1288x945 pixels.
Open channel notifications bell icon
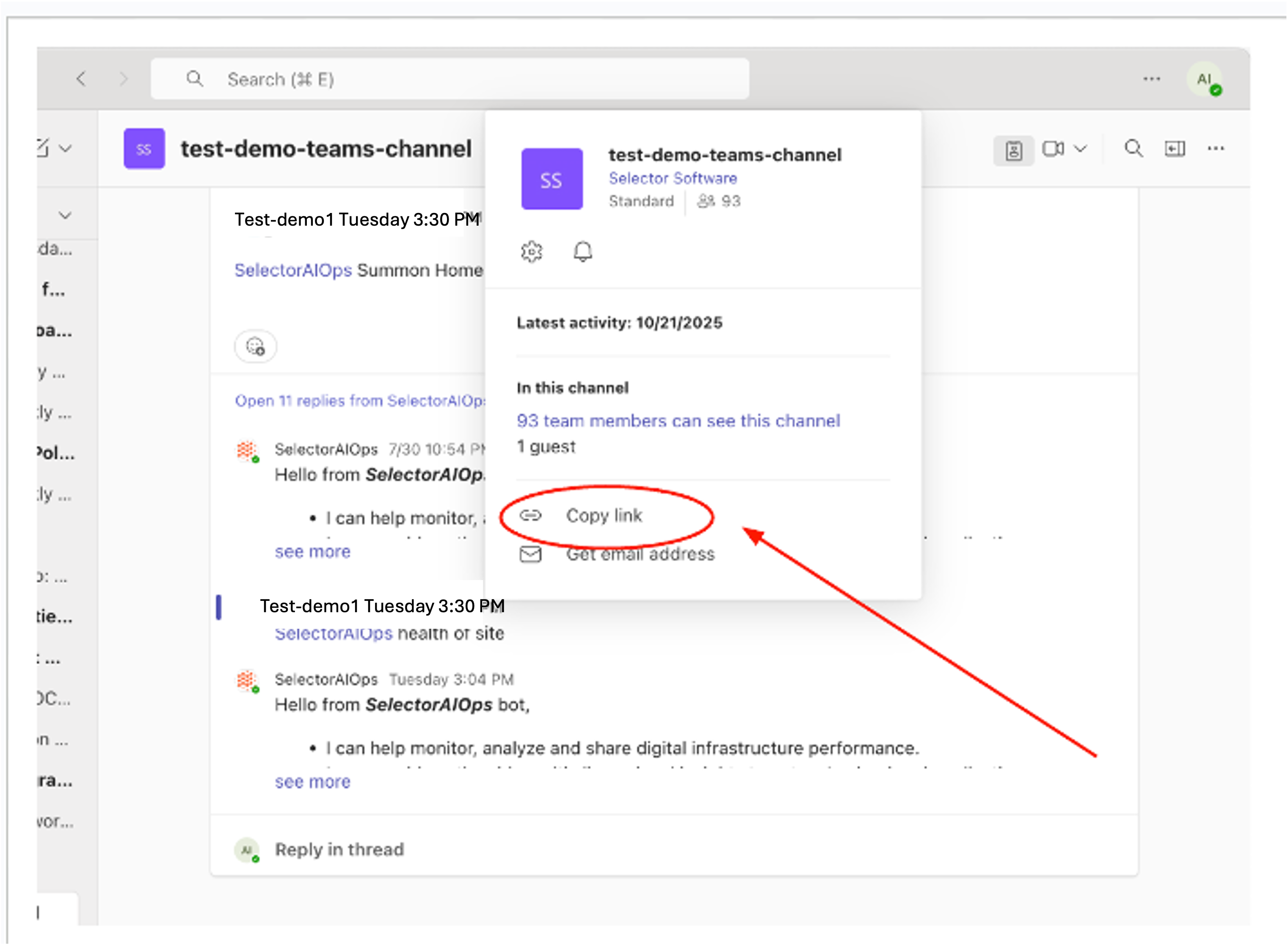point(583,251)
